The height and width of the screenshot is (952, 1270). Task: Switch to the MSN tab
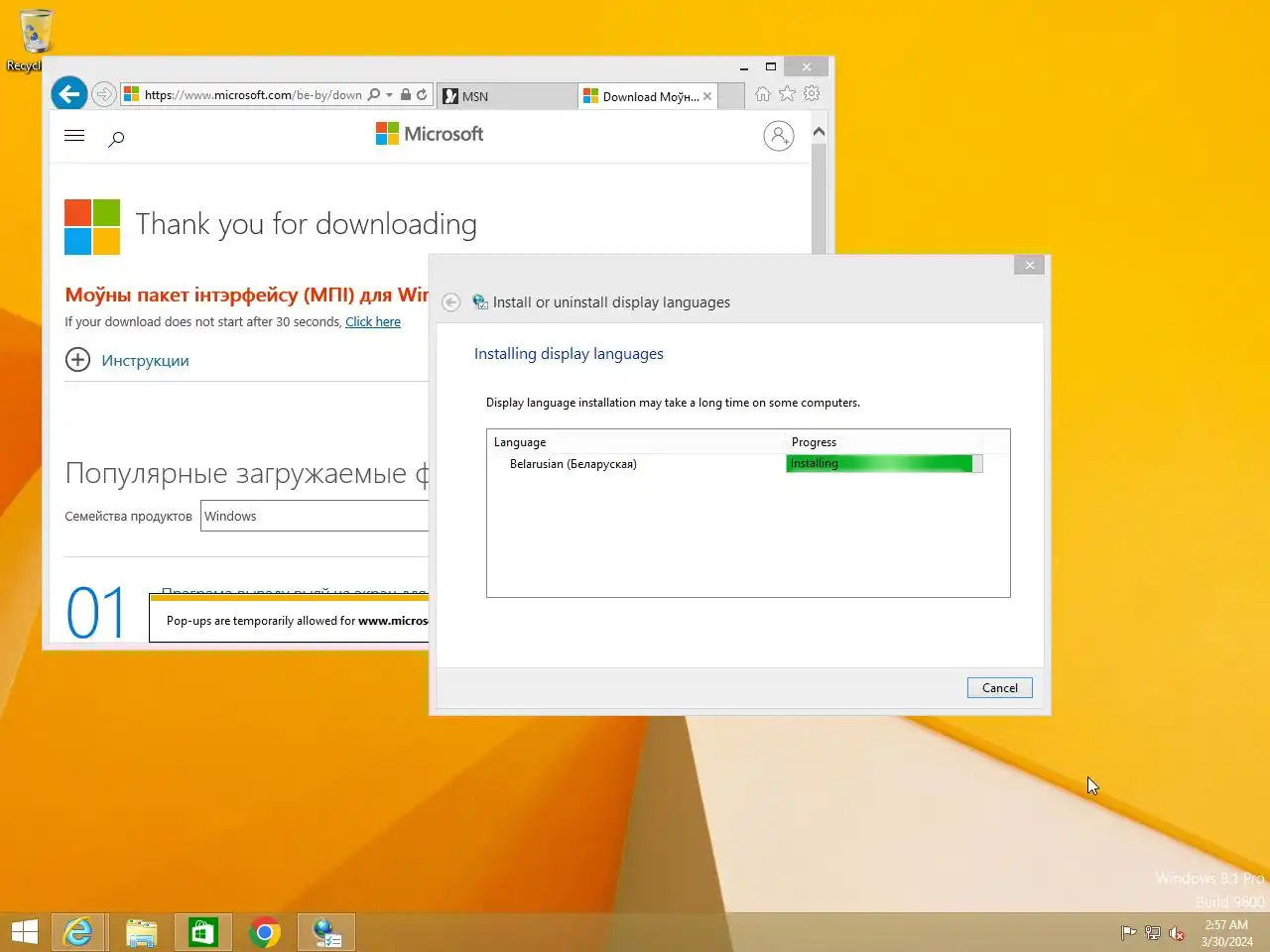coord(507,96)
